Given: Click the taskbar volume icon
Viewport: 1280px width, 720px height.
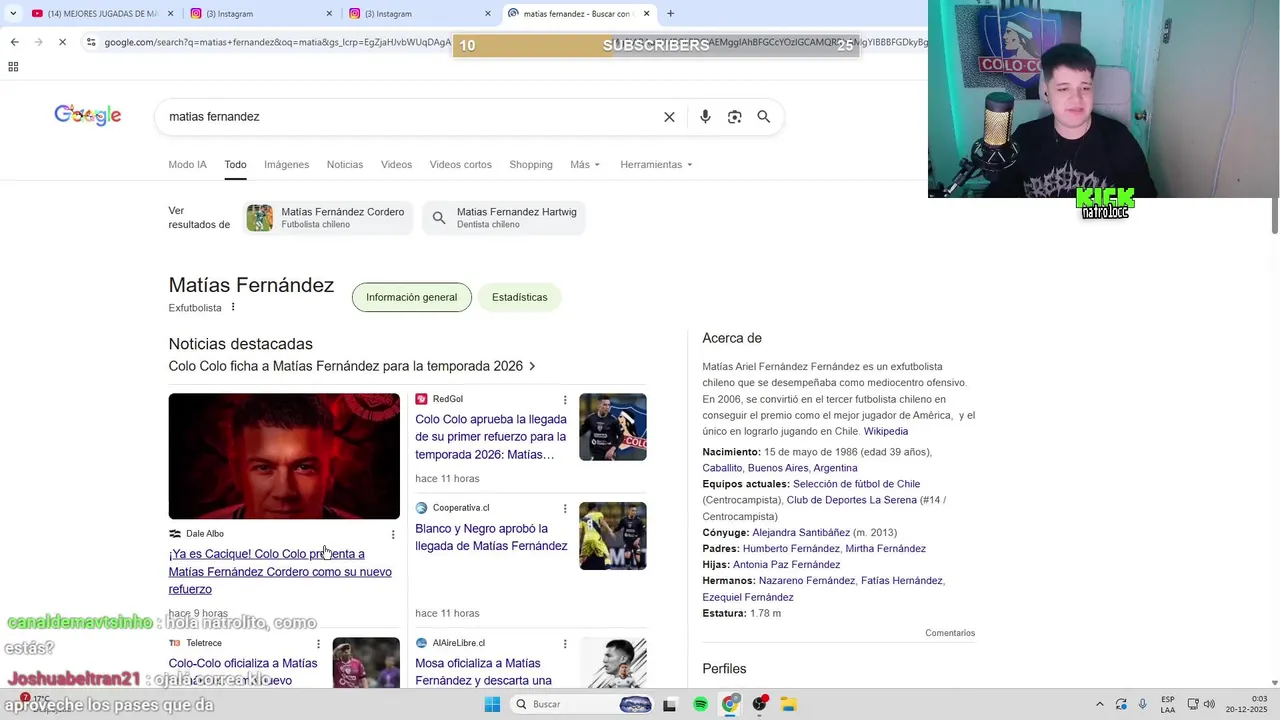Looking at the screenshot, I should point(1209,704).
